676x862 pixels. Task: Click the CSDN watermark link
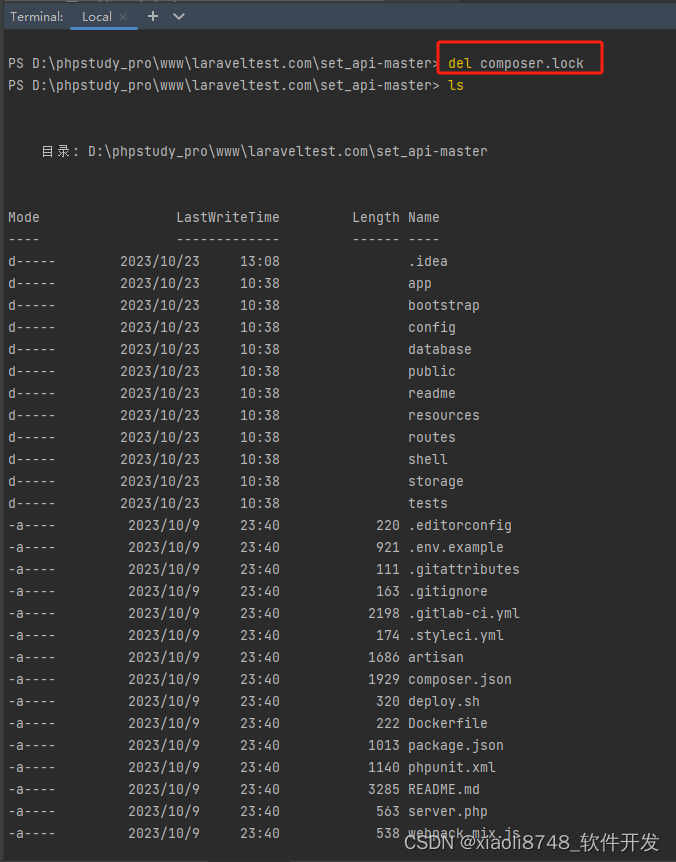[535, 843]
